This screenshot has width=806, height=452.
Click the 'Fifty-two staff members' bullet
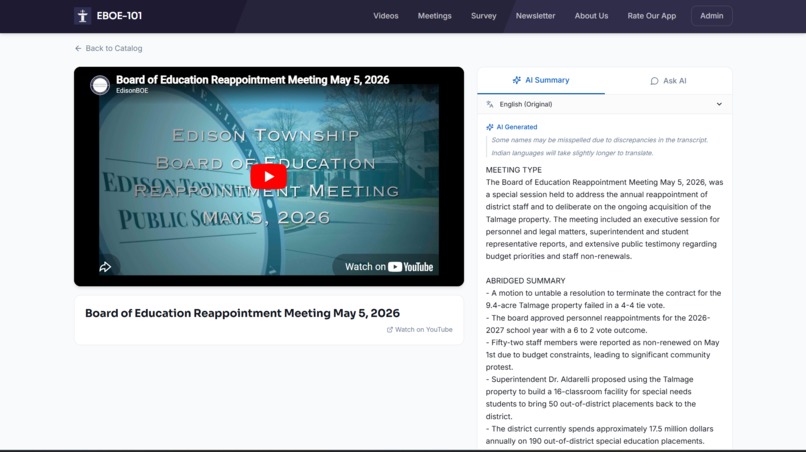(x=602, y=355)
